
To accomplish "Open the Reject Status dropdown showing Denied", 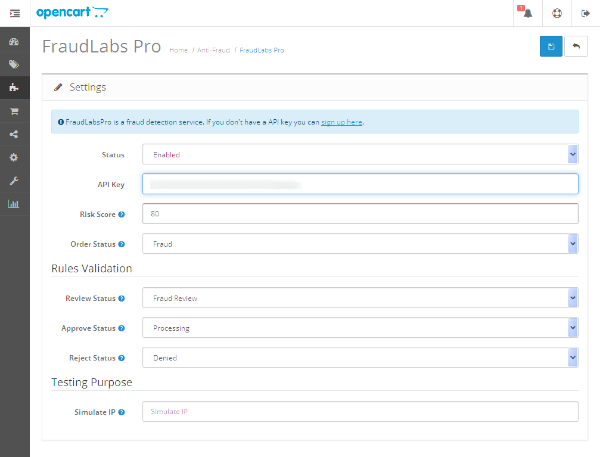I will point(360,357).
